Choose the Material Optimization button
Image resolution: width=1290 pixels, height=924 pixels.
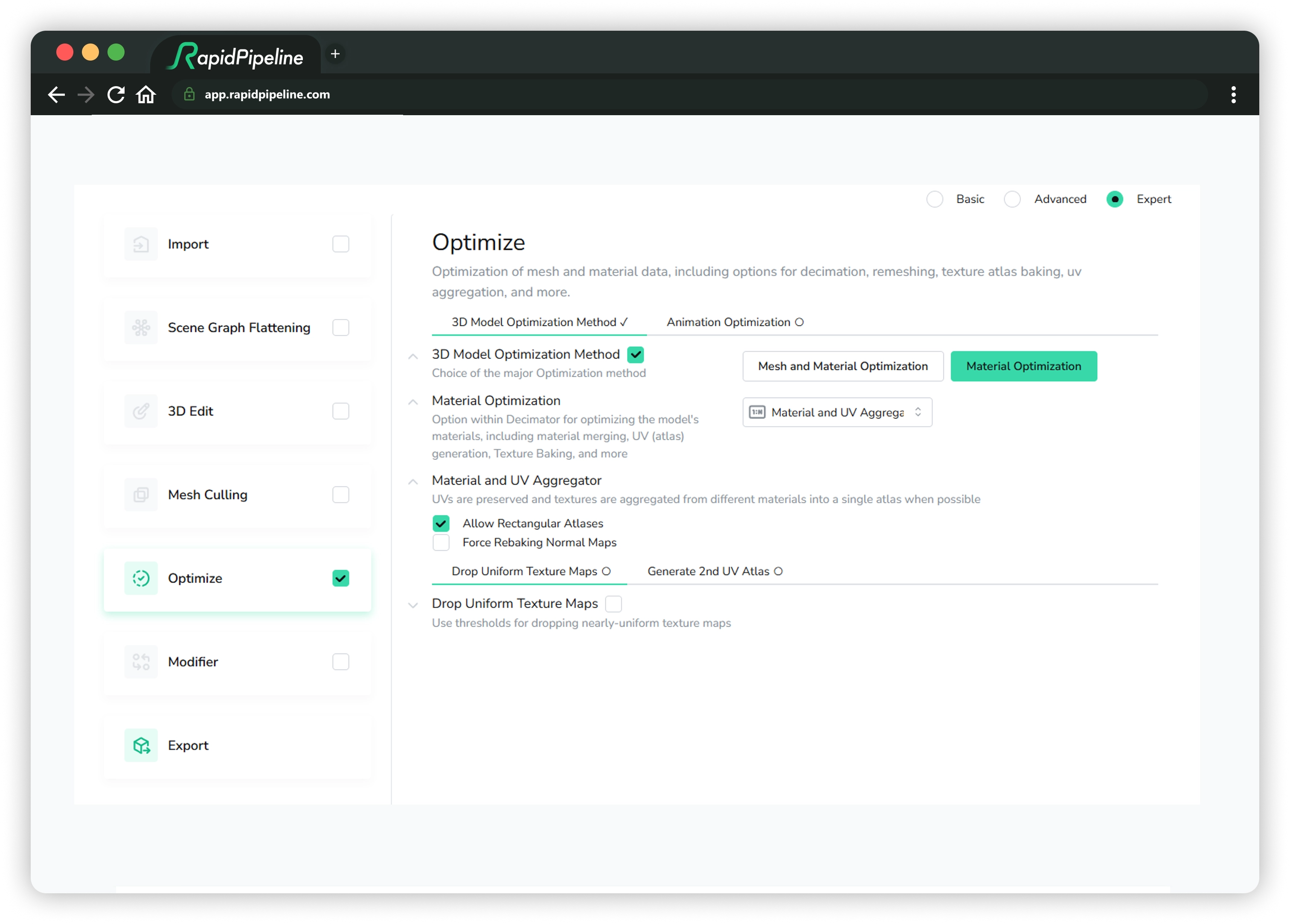point(1024,366)
